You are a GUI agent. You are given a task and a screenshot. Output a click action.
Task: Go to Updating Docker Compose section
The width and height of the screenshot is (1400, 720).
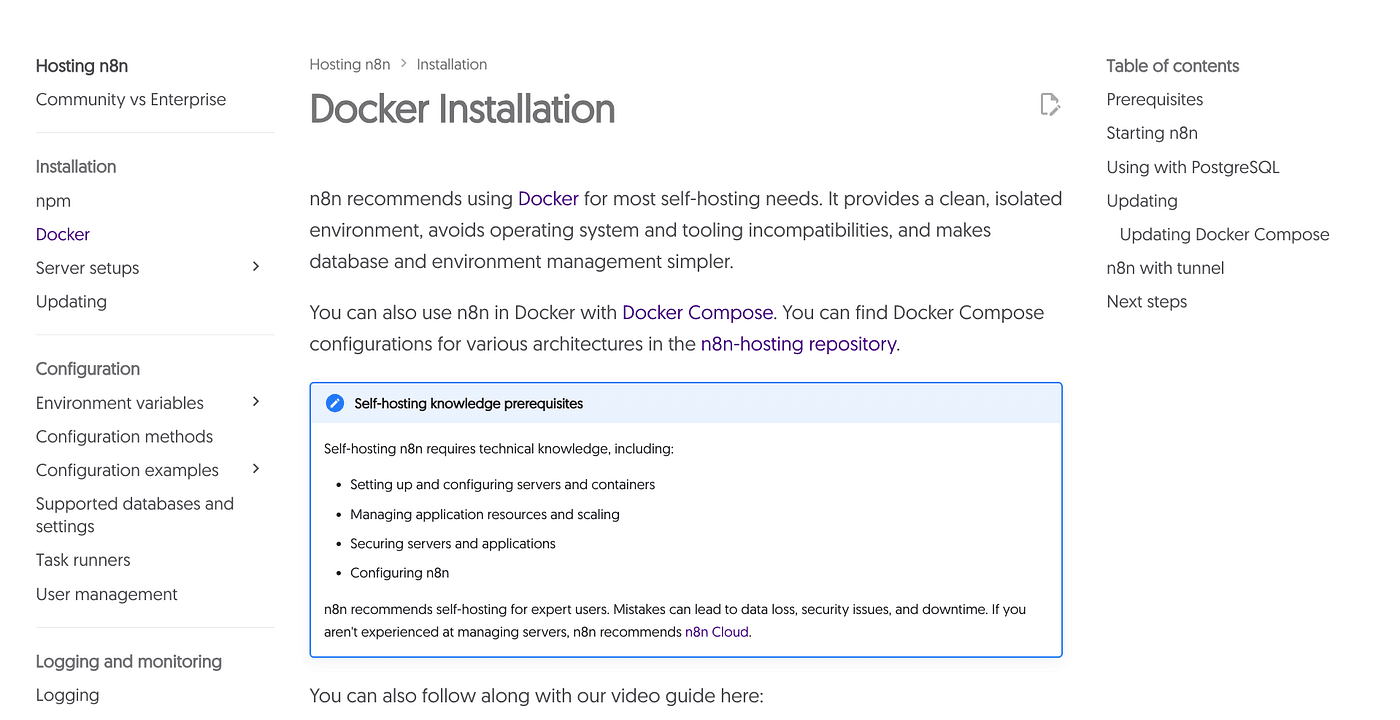[1224, 235]
